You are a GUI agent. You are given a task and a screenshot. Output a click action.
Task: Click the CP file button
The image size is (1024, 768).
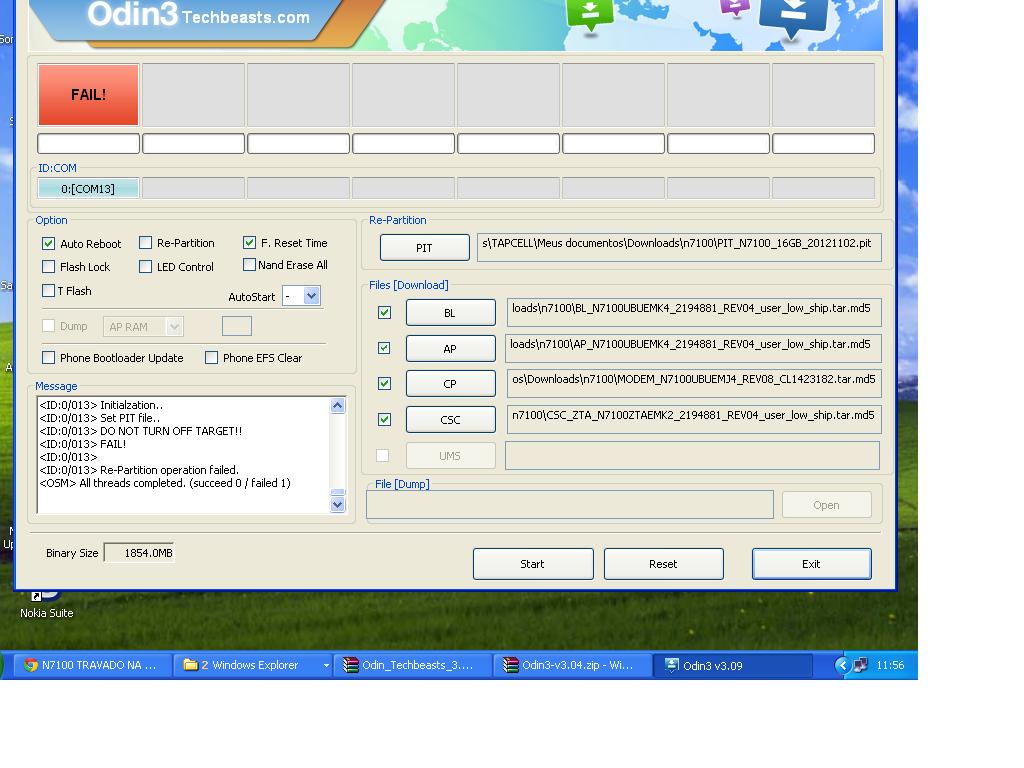451,384
